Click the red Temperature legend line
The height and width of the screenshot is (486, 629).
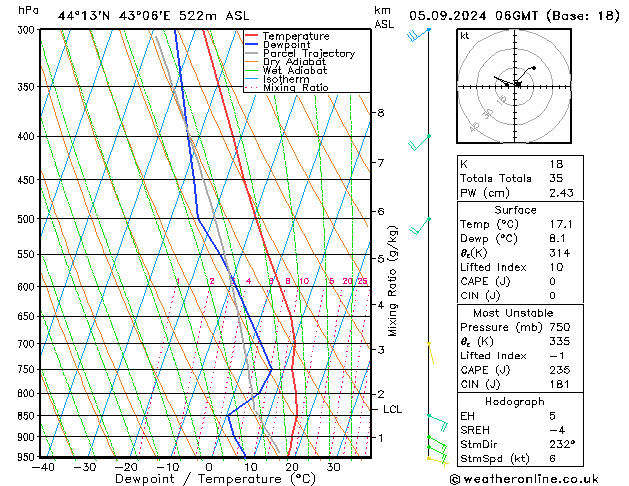tap(252, 36)
